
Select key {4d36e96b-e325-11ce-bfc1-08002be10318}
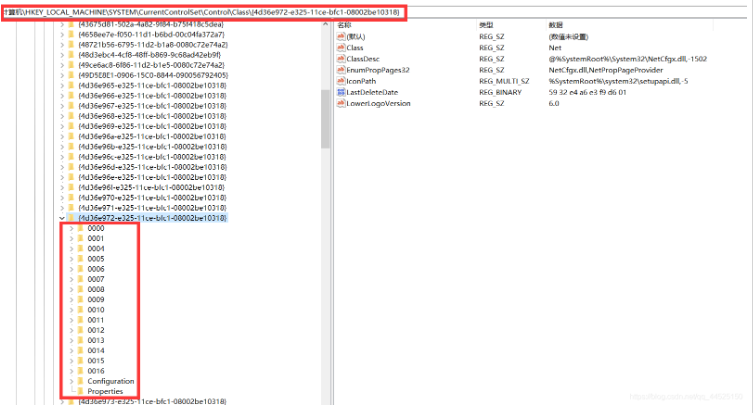pyautogui.click(x=152, y=146)
